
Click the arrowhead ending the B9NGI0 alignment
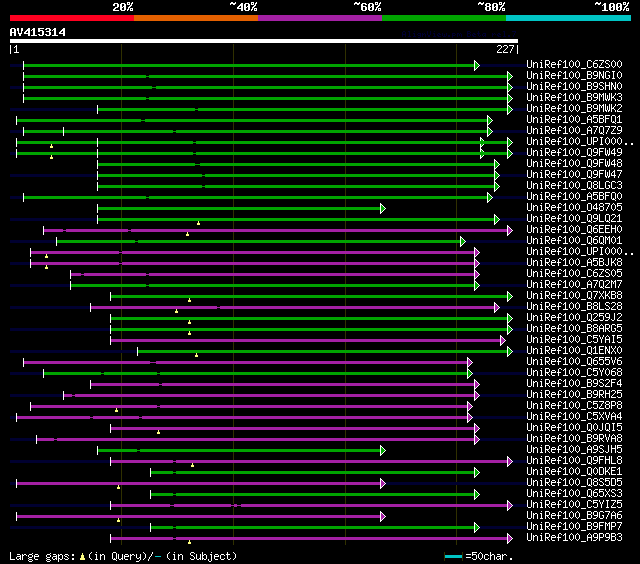(x=510, y=76)
